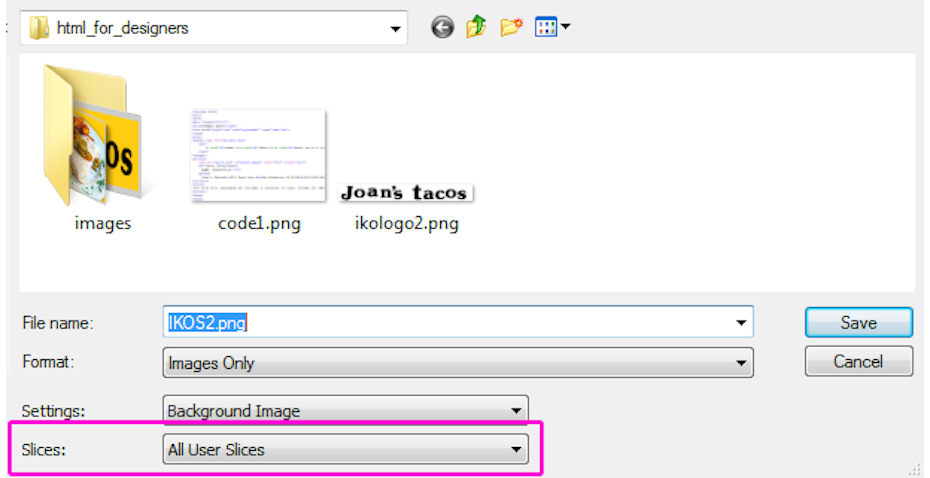Viewport: 930px width, 478px height.
Task: Click the ikologo2.png file name label
Action: (x=406, y=223)
